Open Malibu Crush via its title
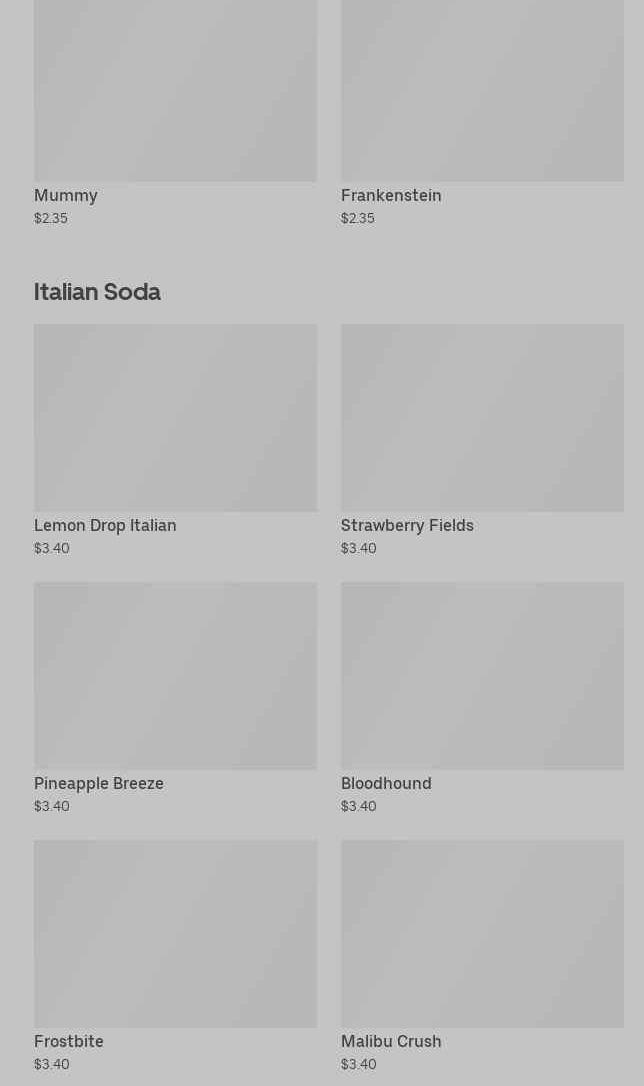This screenshot has width=644, height=1086. point(391,1042)
